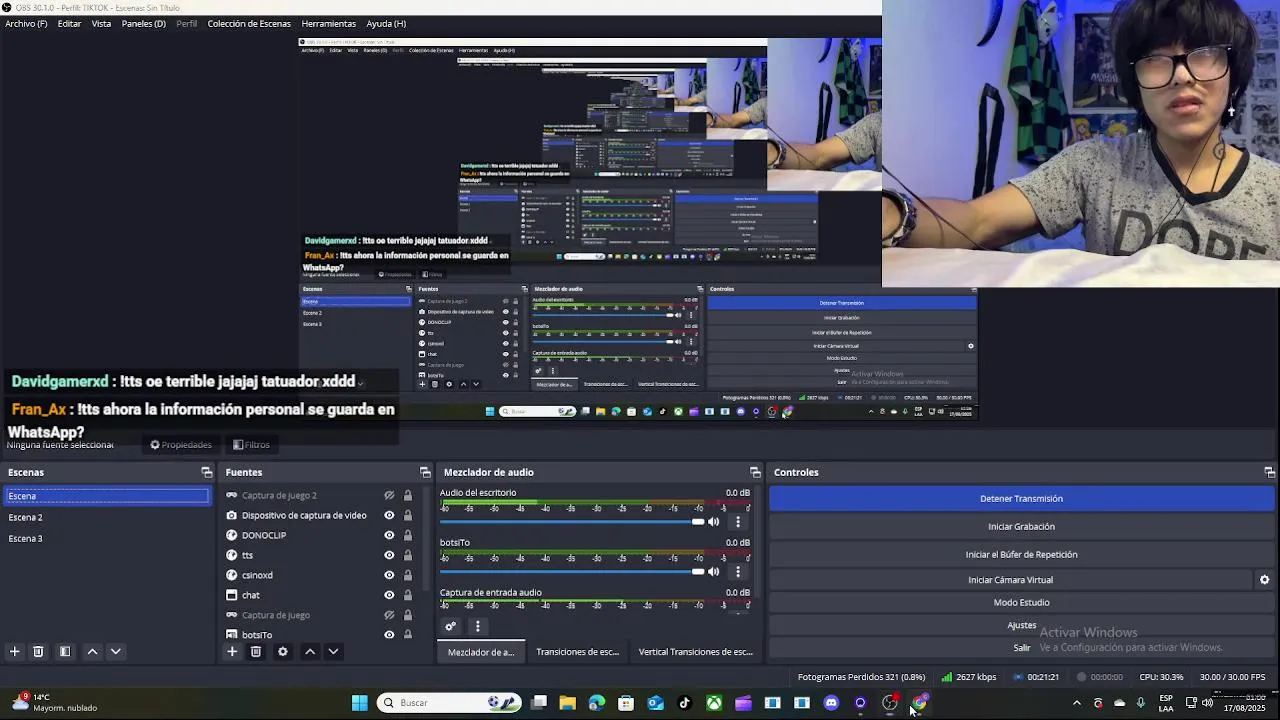Show hidden system tray icons chevron
This screenshot has width=1280, height=720.
[1076, 703]
